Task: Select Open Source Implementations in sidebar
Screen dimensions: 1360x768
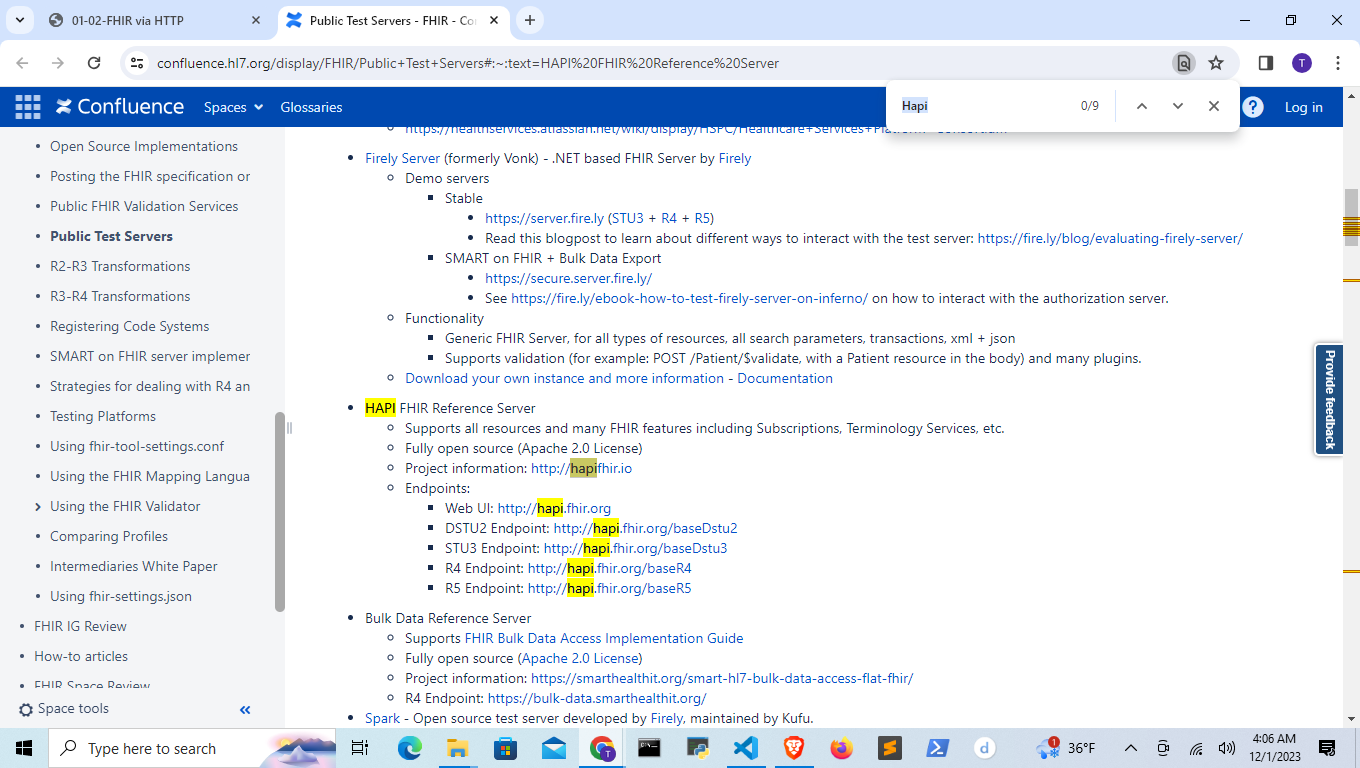Action: coord(144,146)
